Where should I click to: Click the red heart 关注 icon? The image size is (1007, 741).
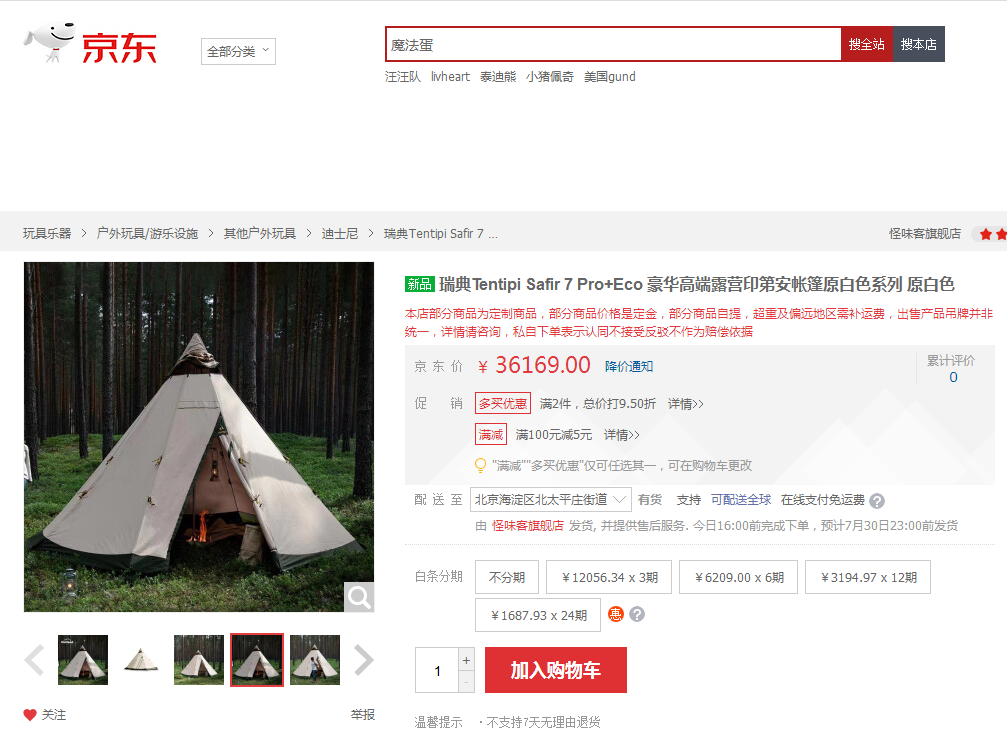(x=30, y=715)
